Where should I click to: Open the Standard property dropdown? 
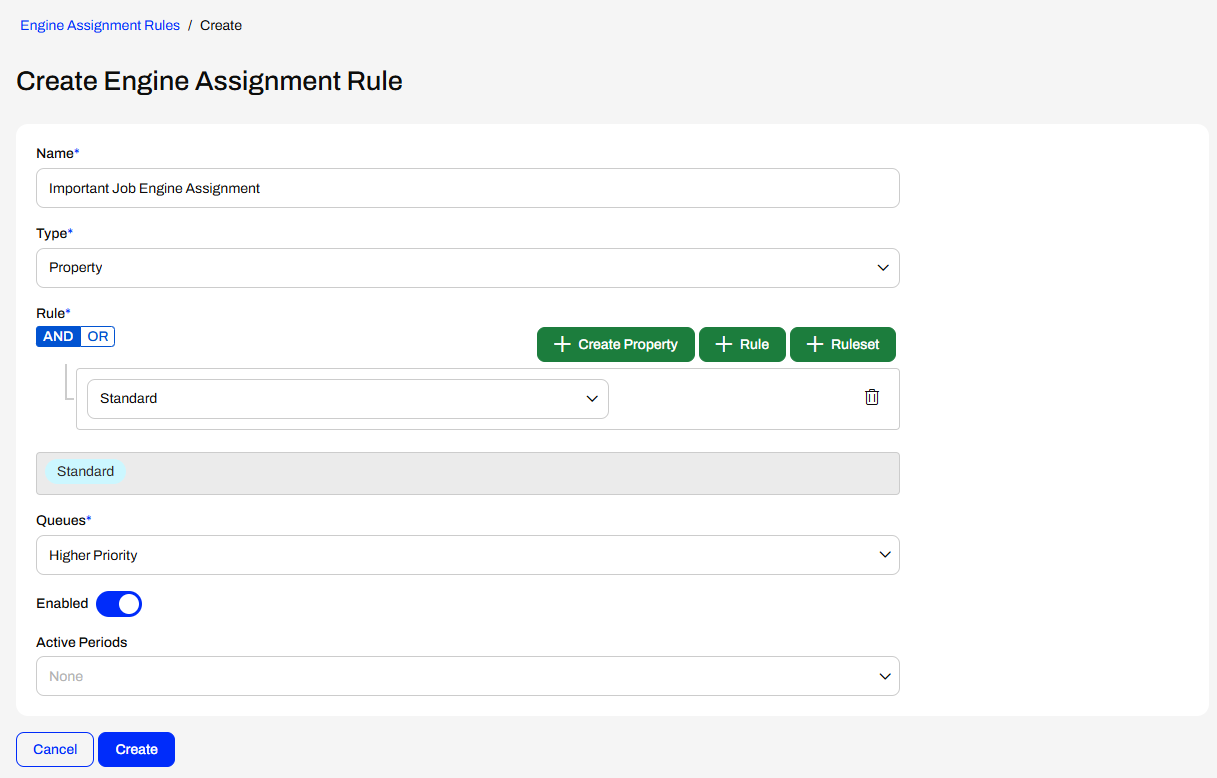(348, 398)
